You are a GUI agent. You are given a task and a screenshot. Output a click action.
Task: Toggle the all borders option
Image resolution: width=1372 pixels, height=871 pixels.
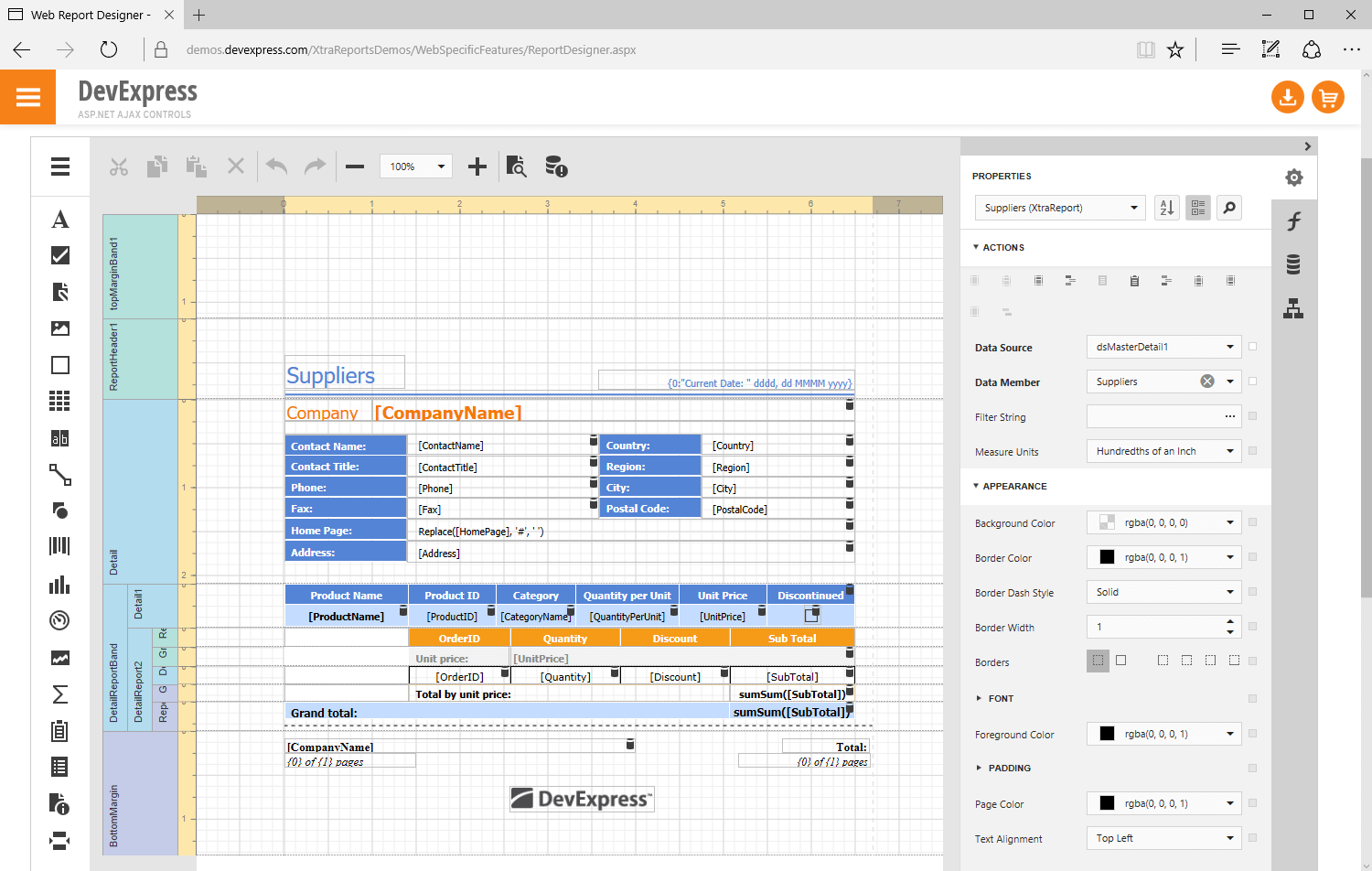pos(1121,661)
